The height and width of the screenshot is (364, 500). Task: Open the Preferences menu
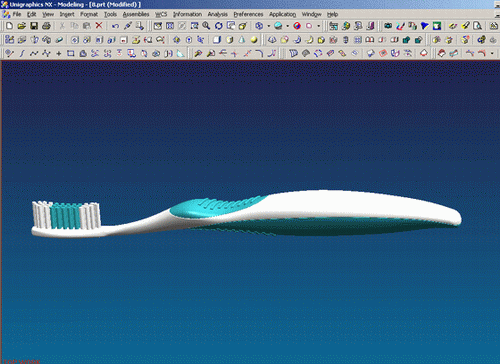click(x=248, y=14)
